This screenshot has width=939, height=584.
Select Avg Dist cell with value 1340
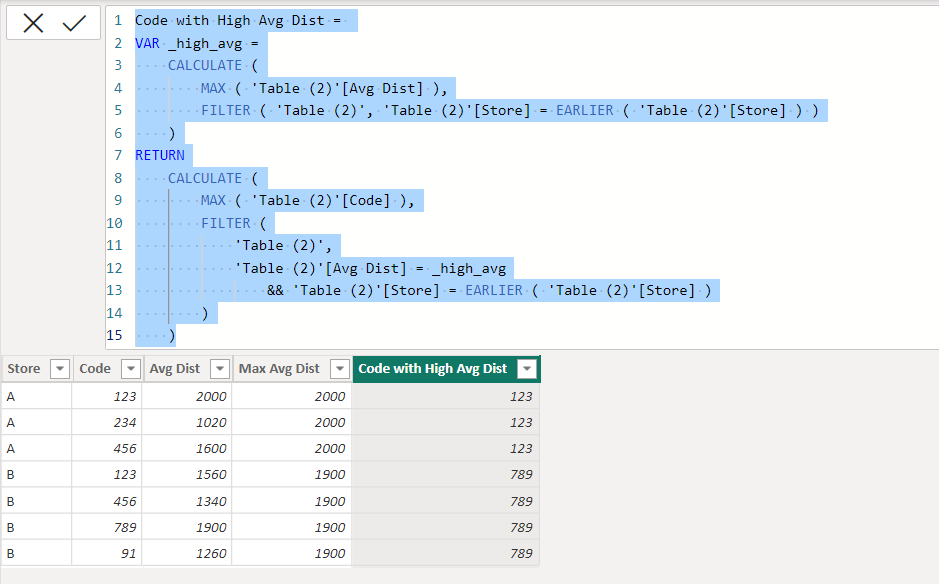(x=187, y=501)
